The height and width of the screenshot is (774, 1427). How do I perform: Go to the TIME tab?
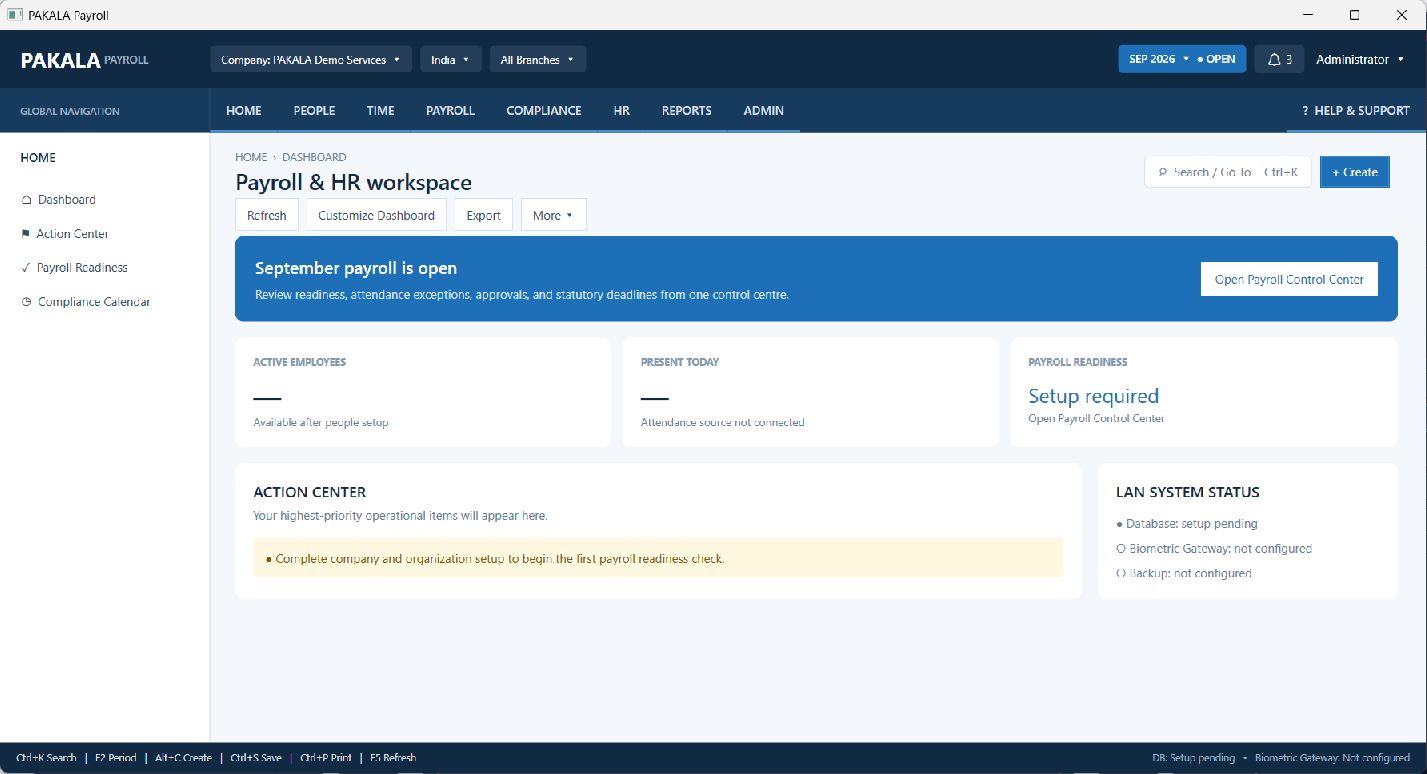380,110
